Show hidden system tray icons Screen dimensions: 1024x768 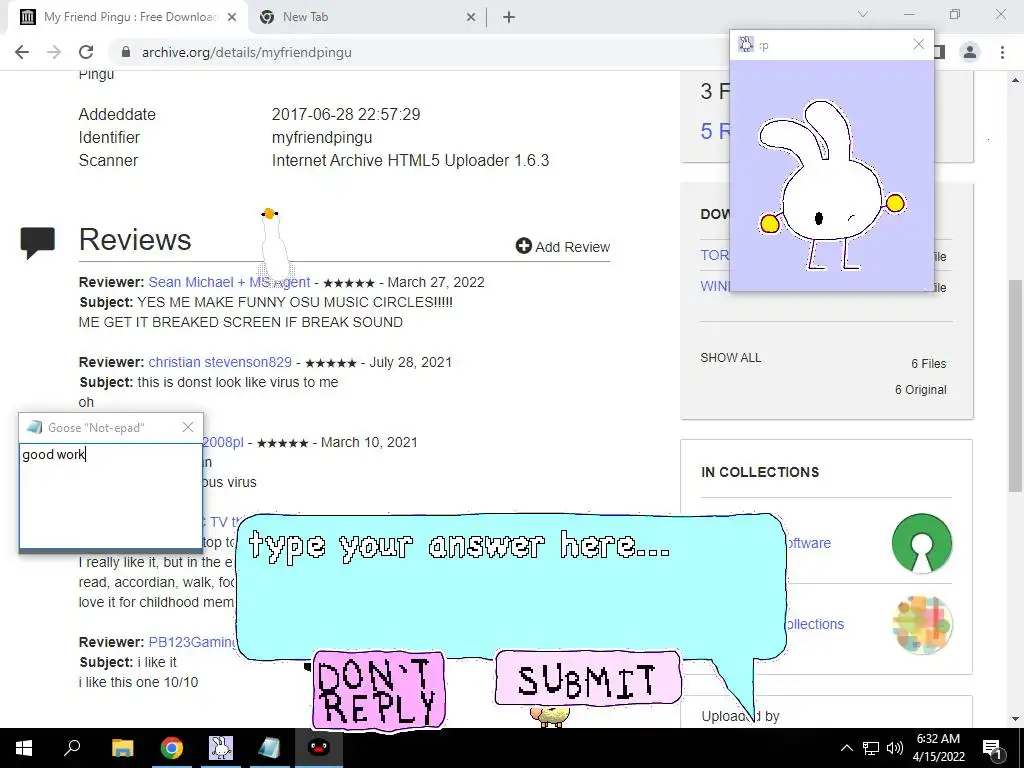tap(846, 748)
